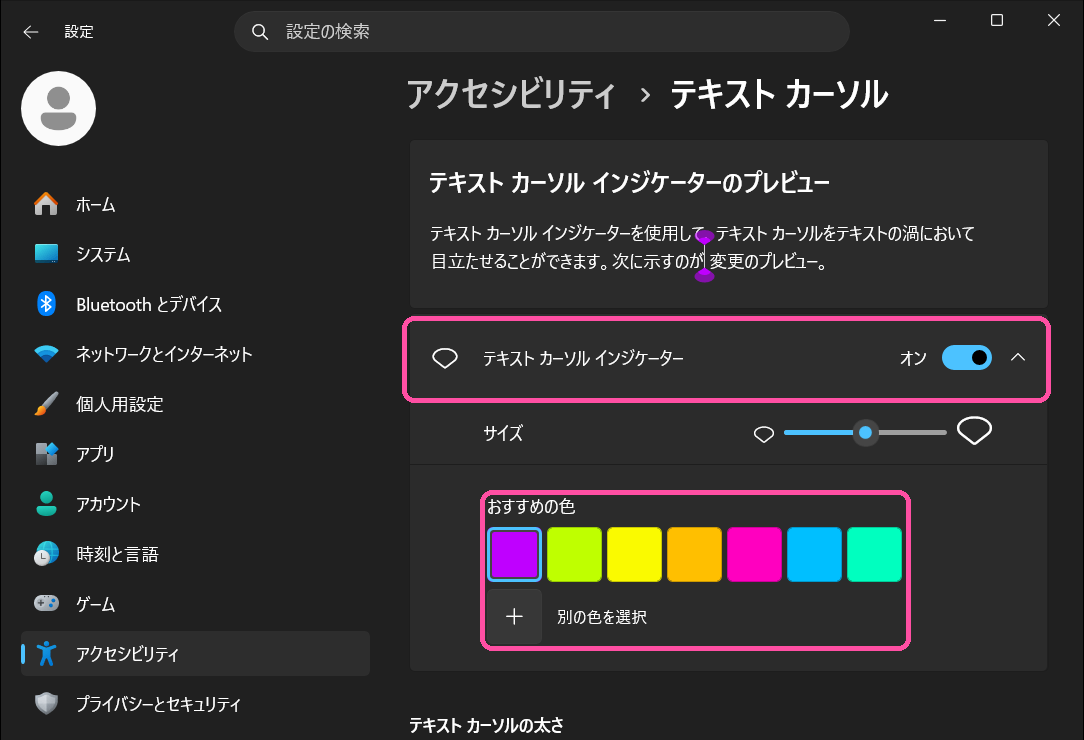Click the おすすめの色 label
This screenshot has width=1084, height=740.
pyautogui.click(x=532, y=506)
